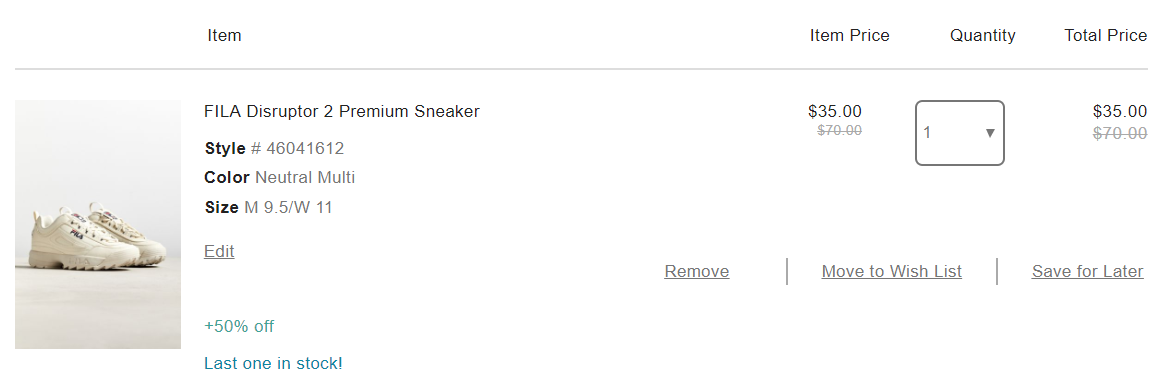Click the Total Price column header

coord(1106,35)
